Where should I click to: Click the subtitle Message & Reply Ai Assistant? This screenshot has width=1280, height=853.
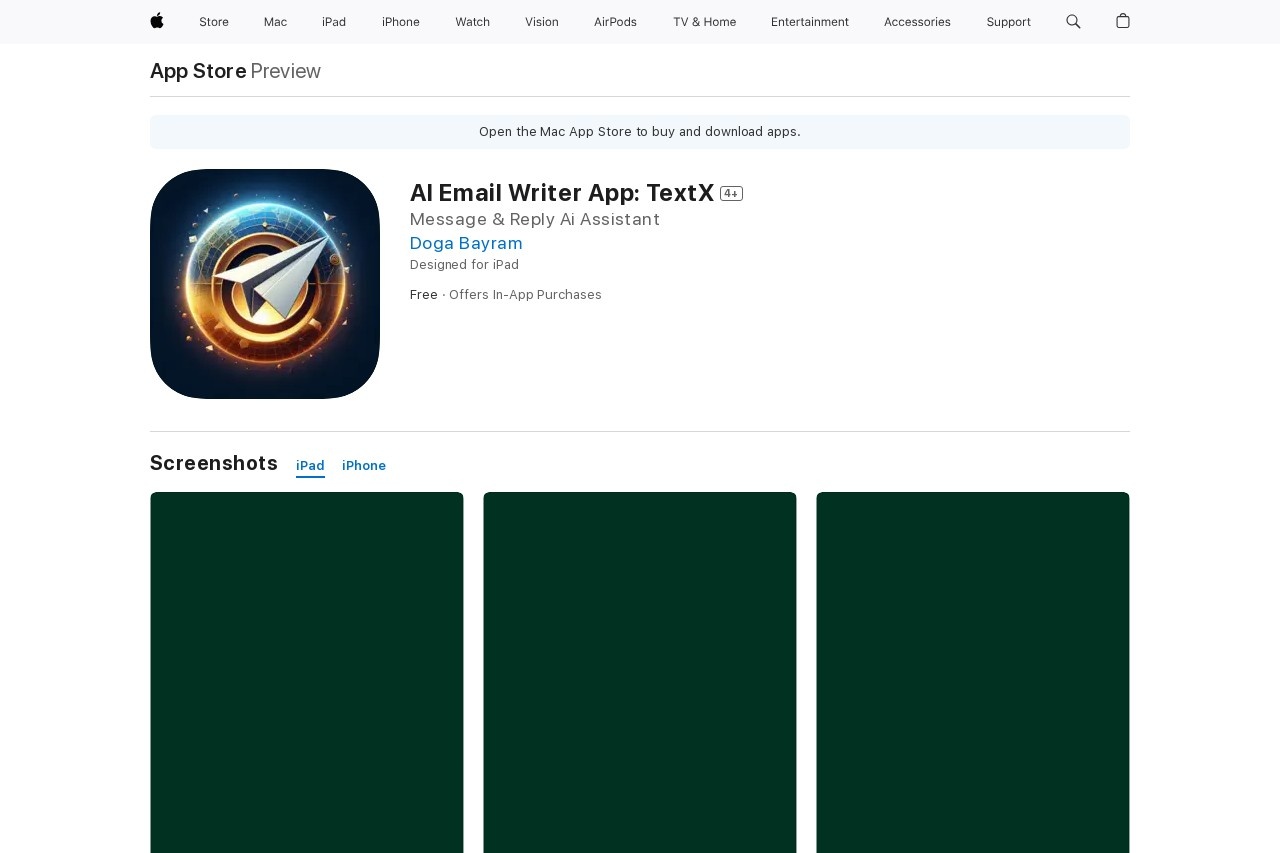coord(535,219)
